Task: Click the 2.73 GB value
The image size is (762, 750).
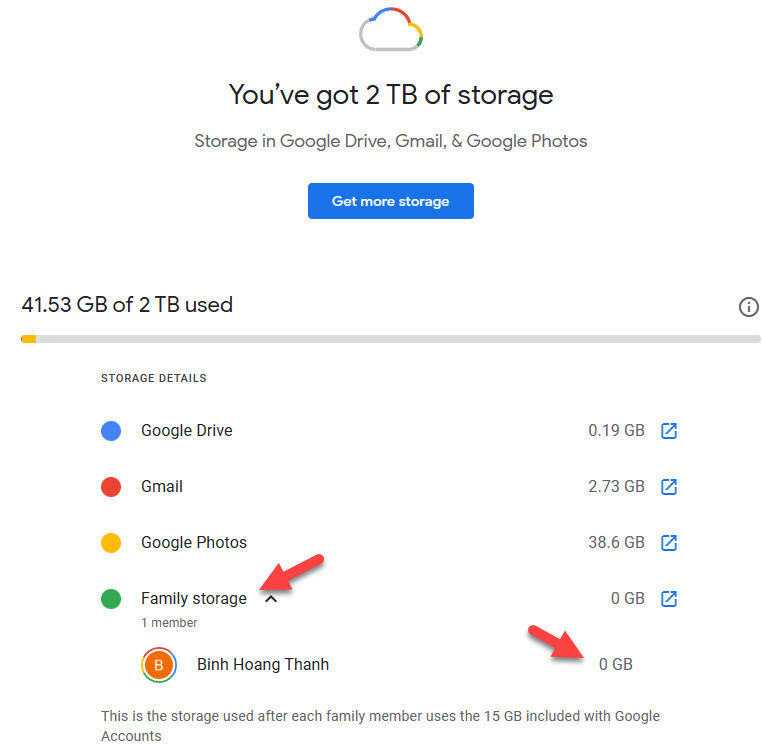Action: click(x=616, y=487)
